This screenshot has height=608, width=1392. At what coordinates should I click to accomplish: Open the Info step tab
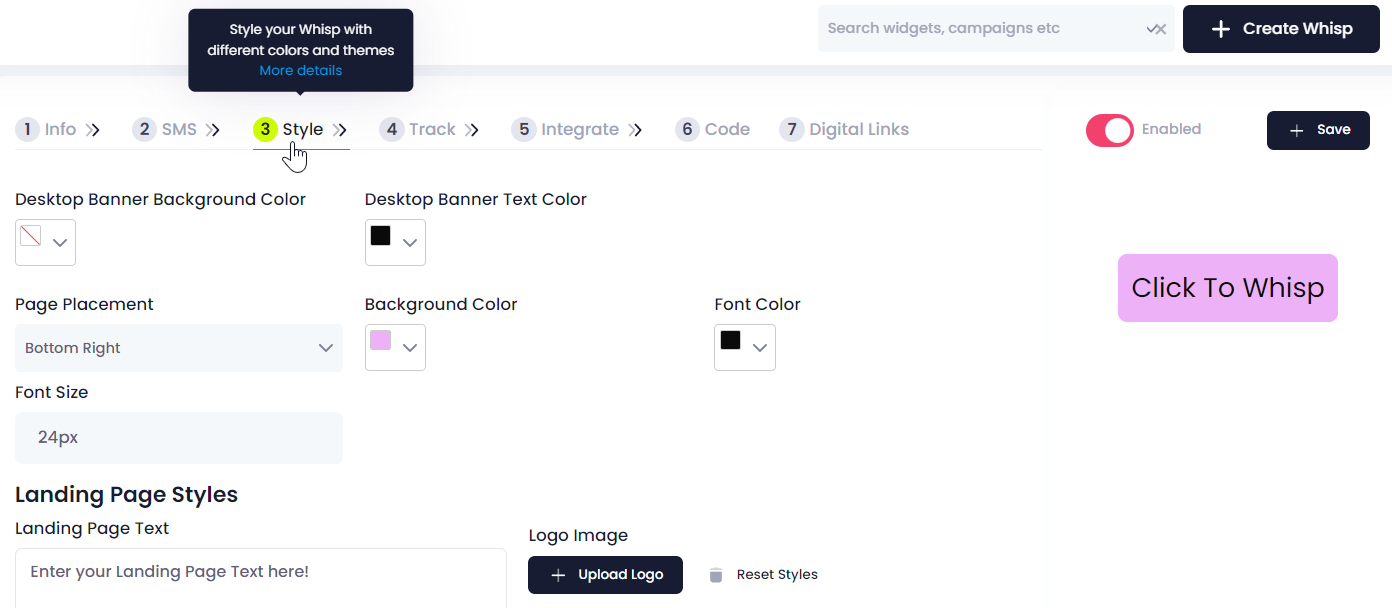(60, 129)
